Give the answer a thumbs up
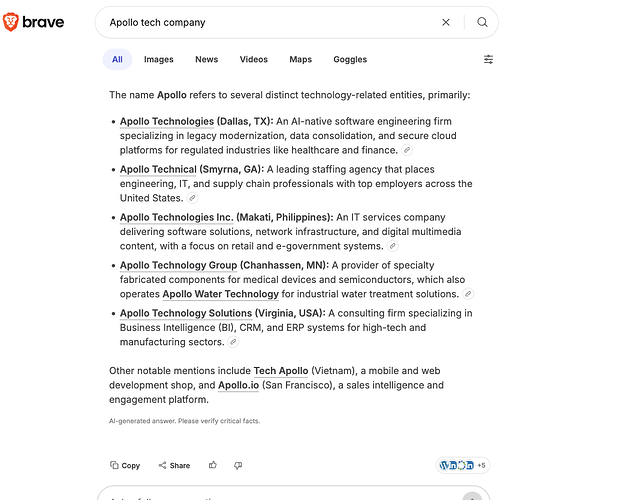The width and height of the screenshot is (621, 500). click(213, 465)
